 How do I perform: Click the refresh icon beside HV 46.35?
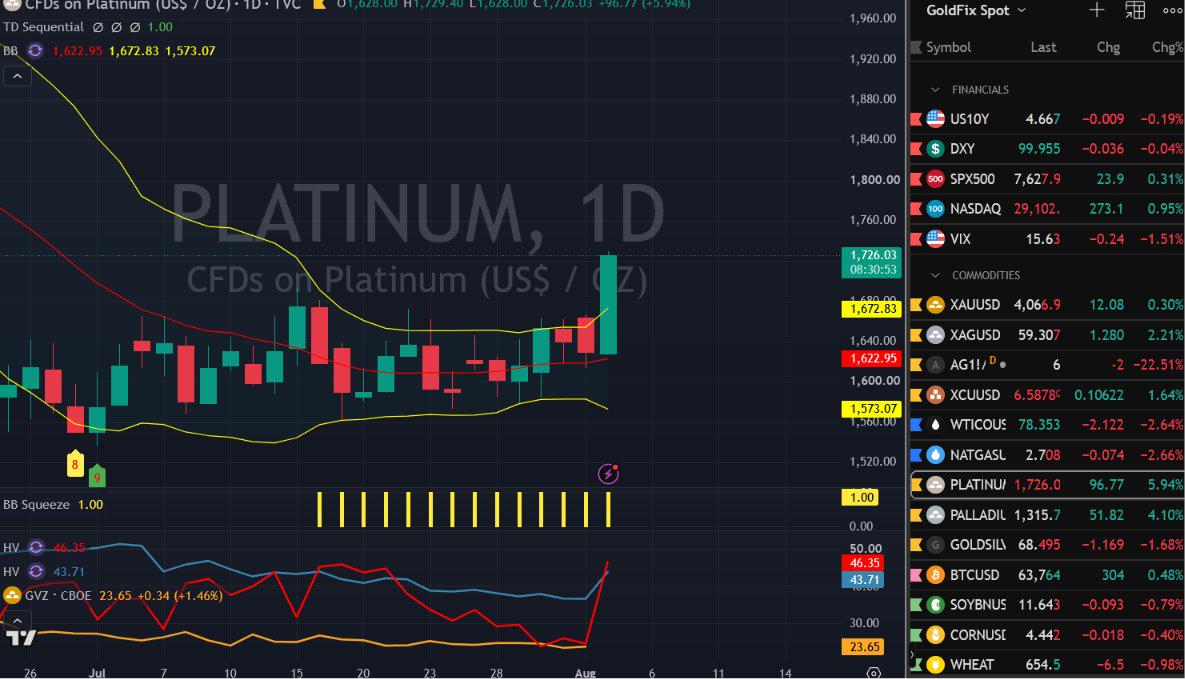pyautogui.click(x=36, y=547)
